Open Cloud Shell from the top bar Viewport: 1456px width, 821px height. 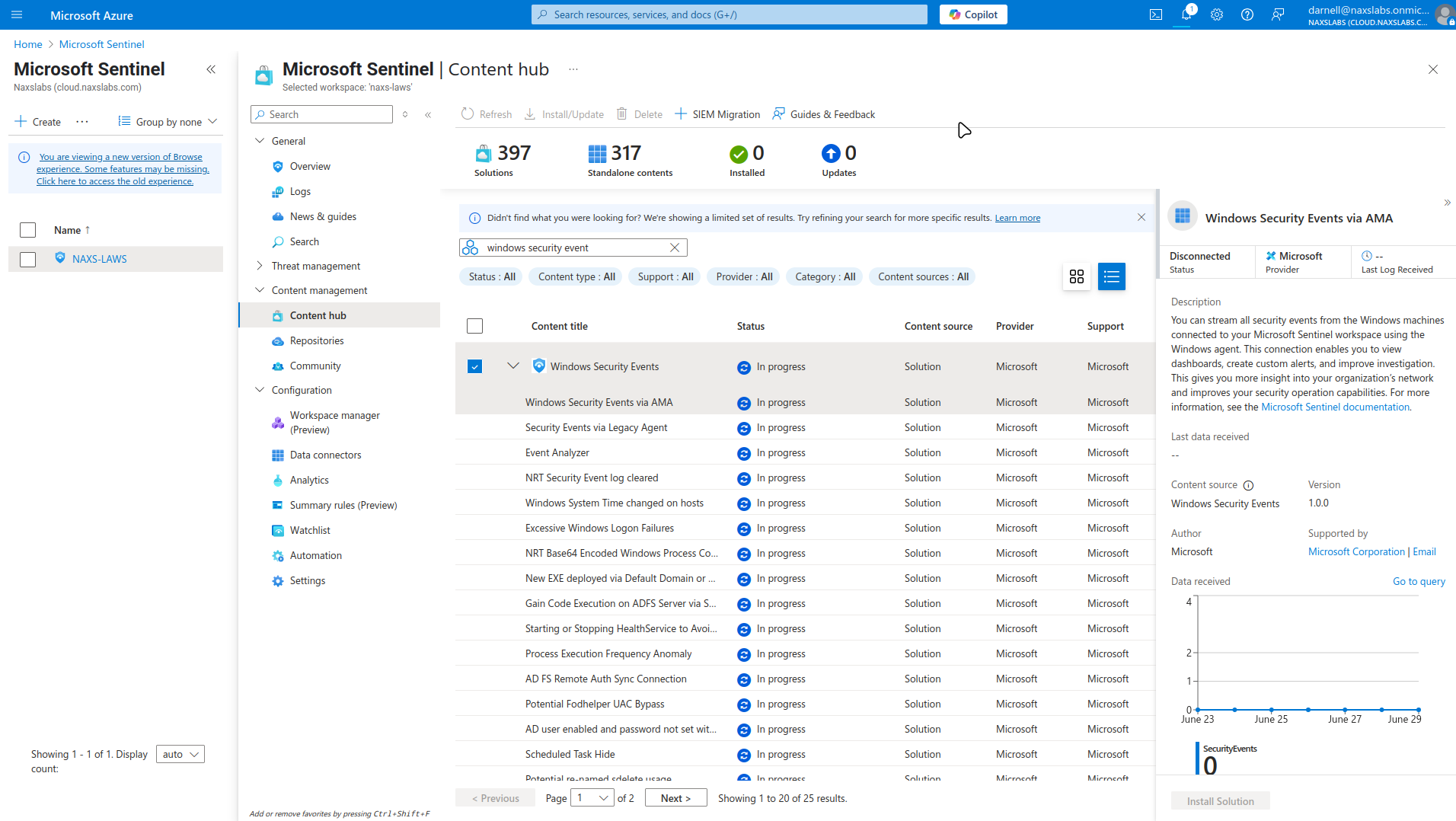pos(1156,14)
